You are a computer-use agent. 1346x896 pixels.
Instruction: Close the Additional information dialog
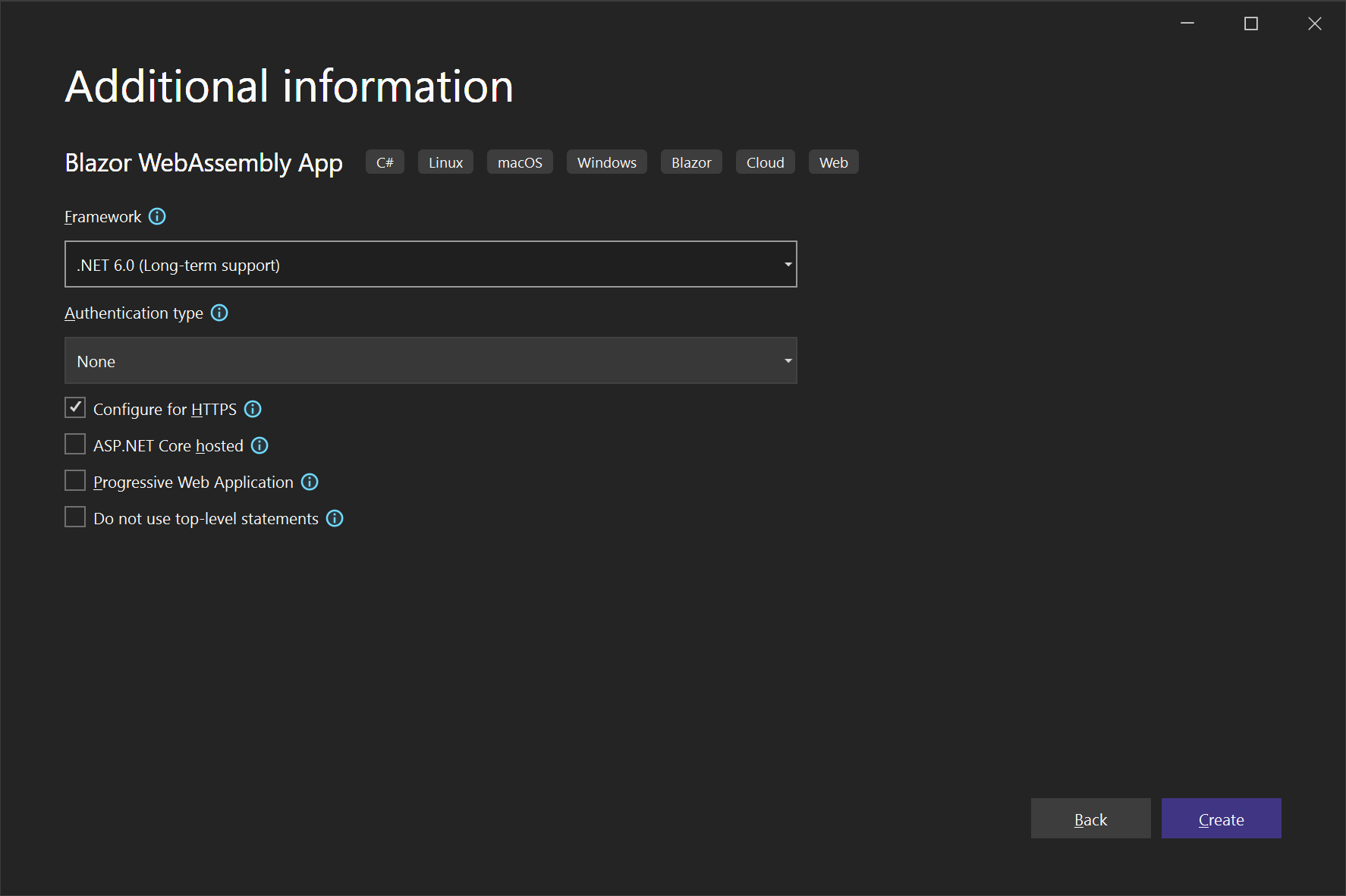1315,24
